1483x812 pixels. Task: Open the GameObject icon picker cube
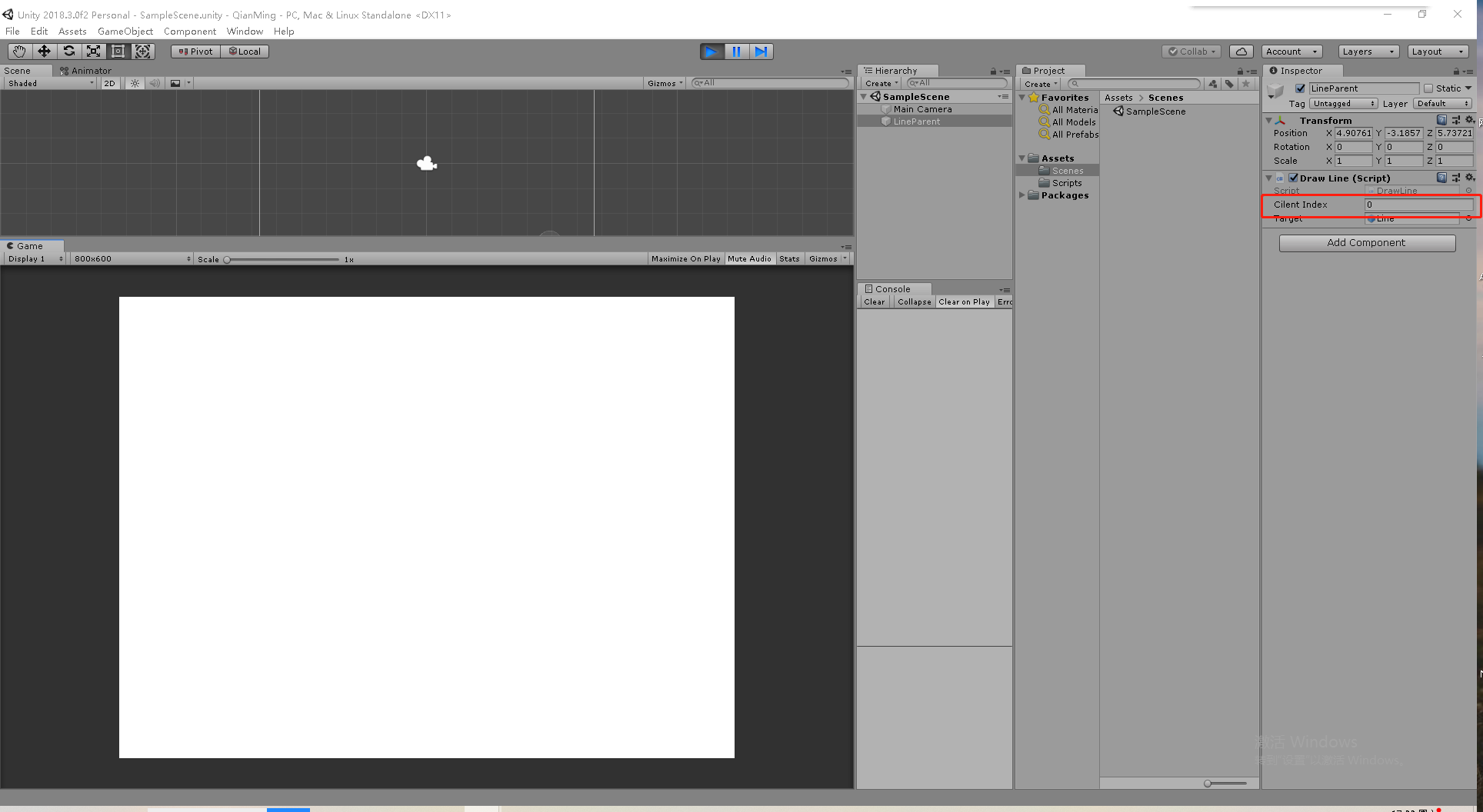1275,92
